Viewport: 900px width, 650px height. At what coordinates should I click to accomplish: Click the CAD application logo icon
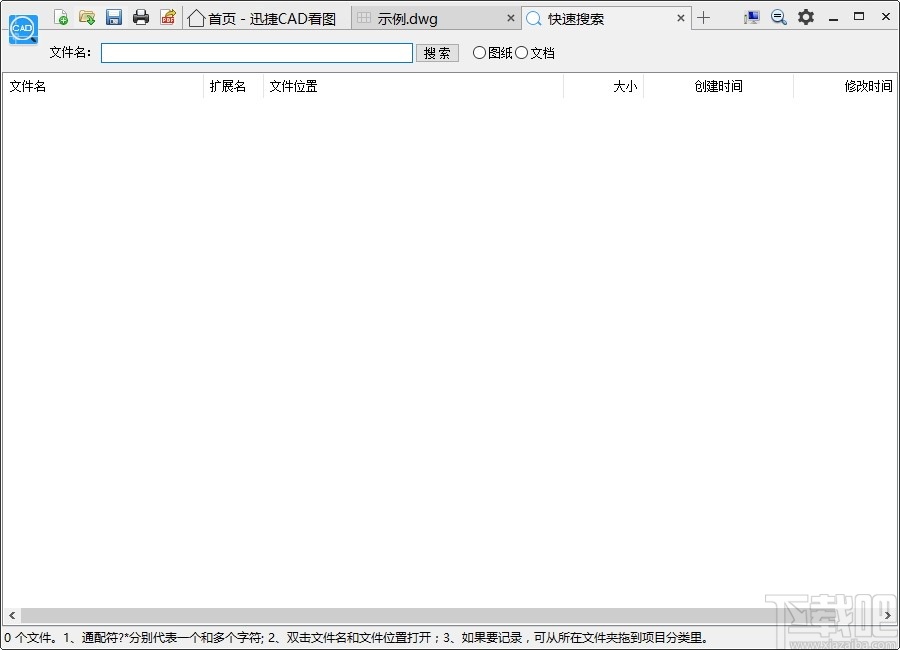coord(23,29)
